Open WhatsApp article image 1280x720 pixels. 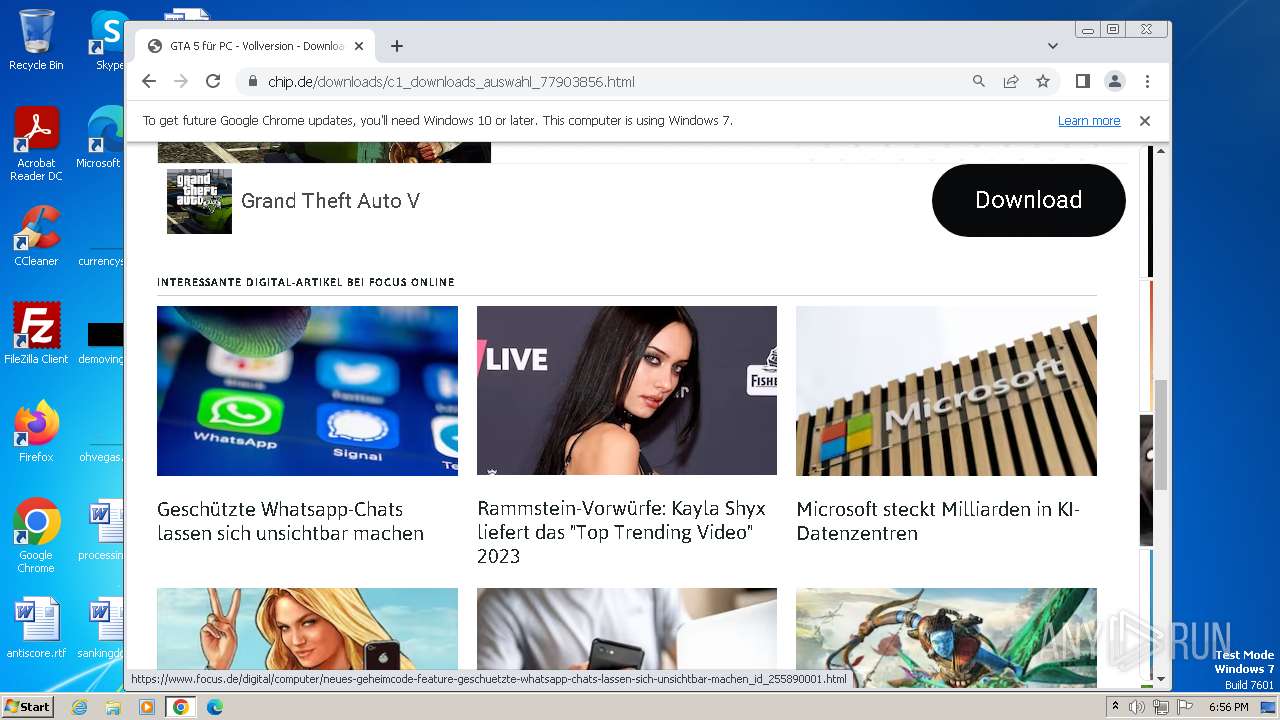[x=307, y=390]
